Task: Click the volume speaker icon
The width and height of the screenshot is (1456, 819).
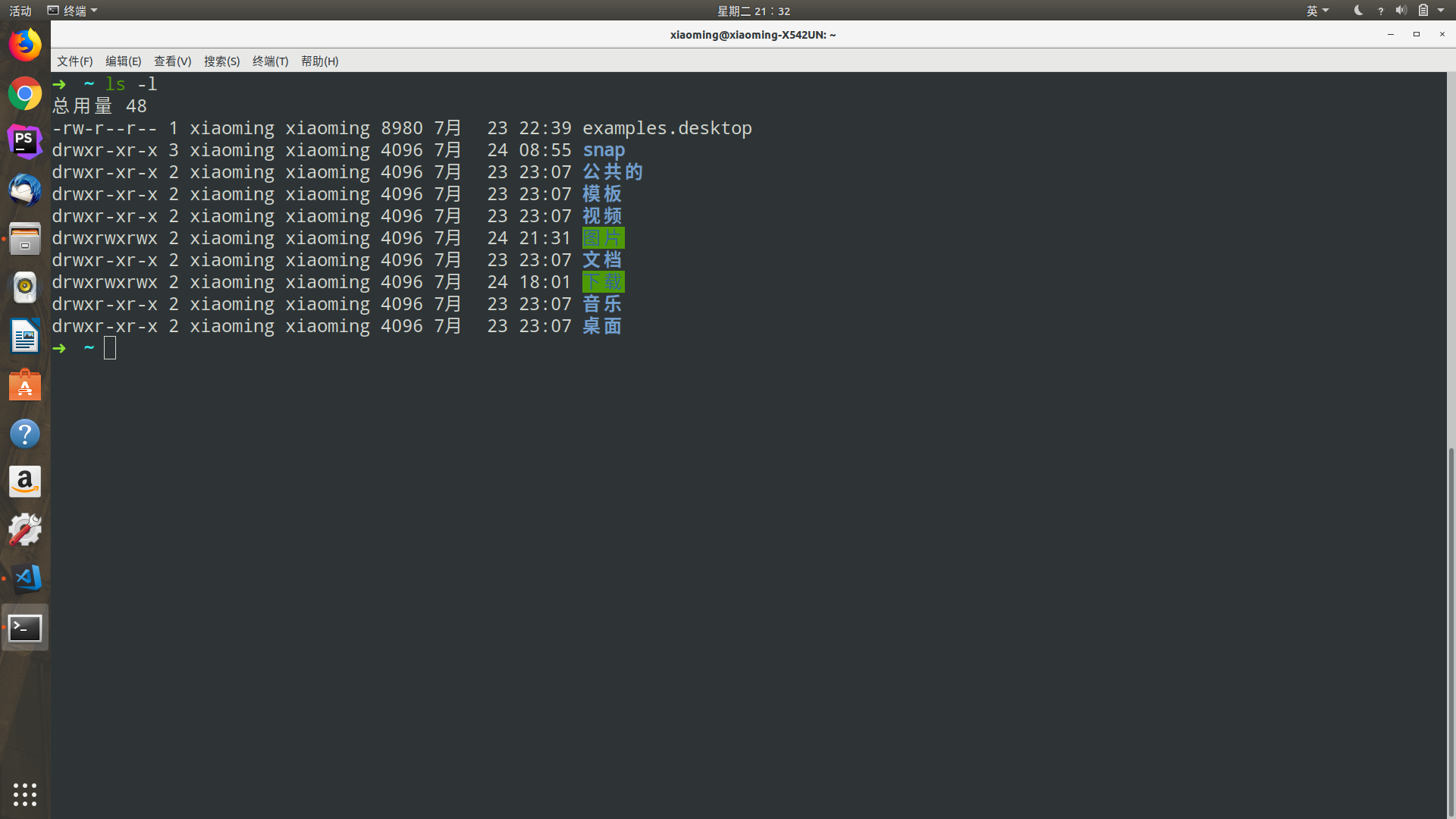Action: (1401, 11)
